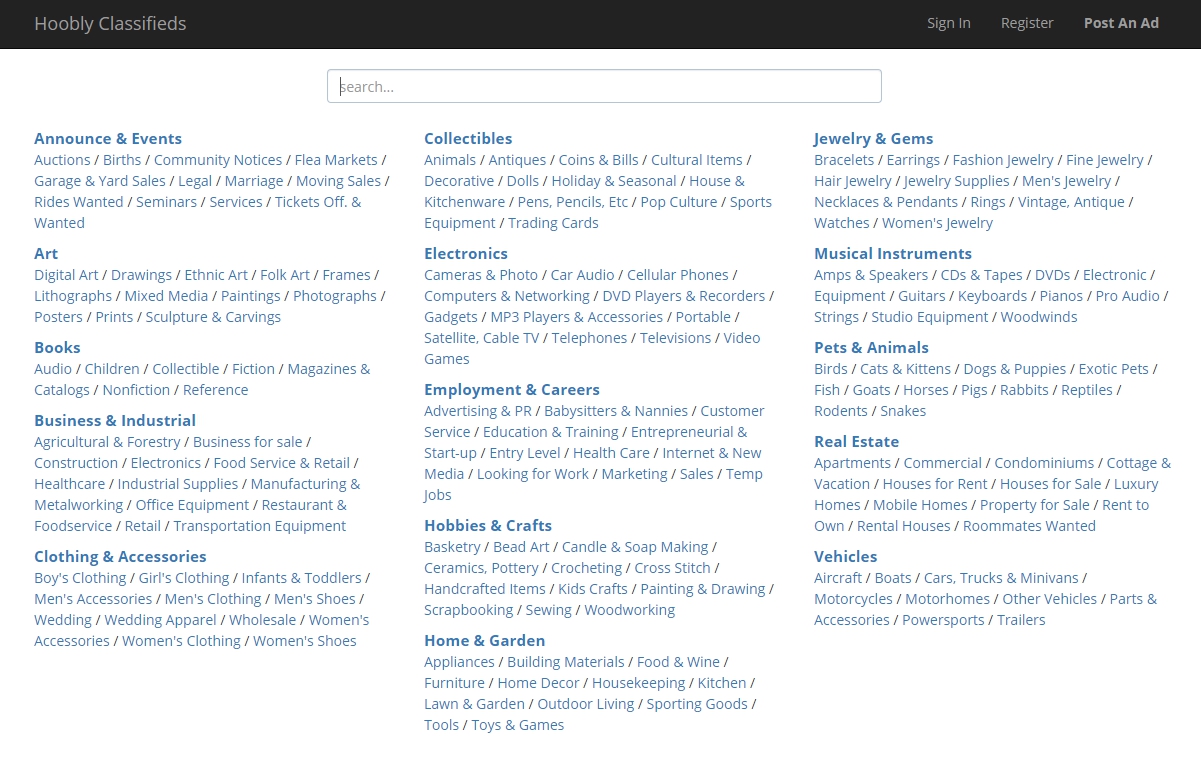This screenshot has height=769, width=1201.
Task: Select the Guitars category link
Action: (x=921, y=296)
